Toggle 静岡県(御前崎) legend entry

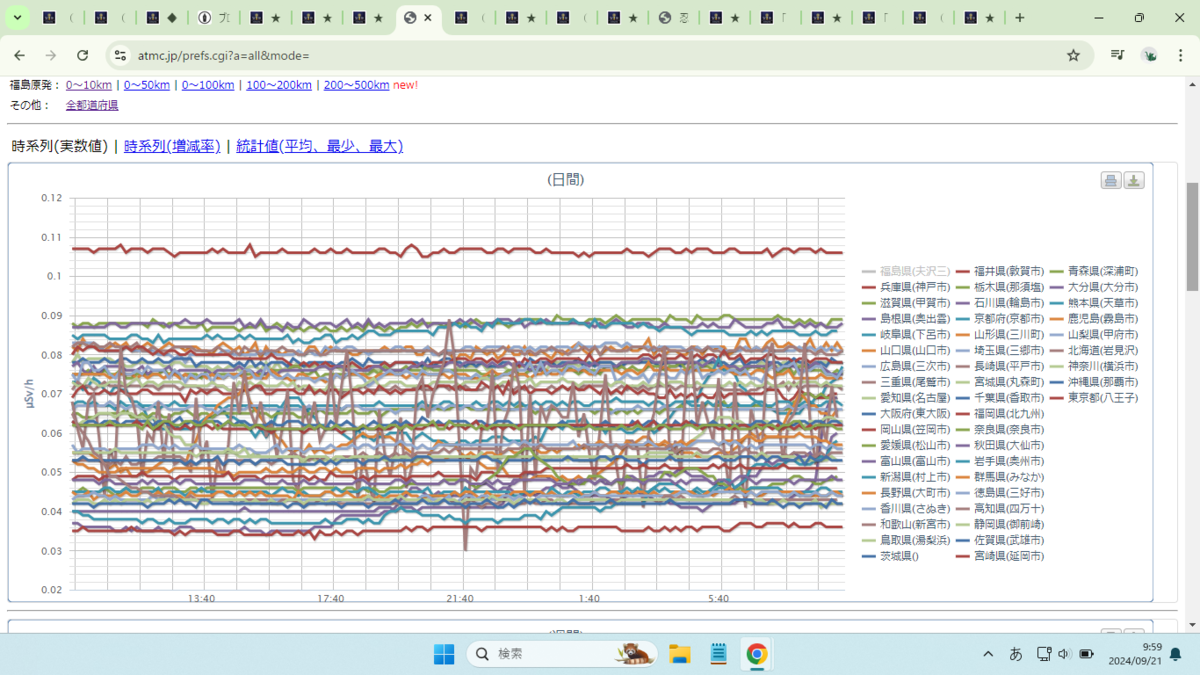tap(1000, 523)
